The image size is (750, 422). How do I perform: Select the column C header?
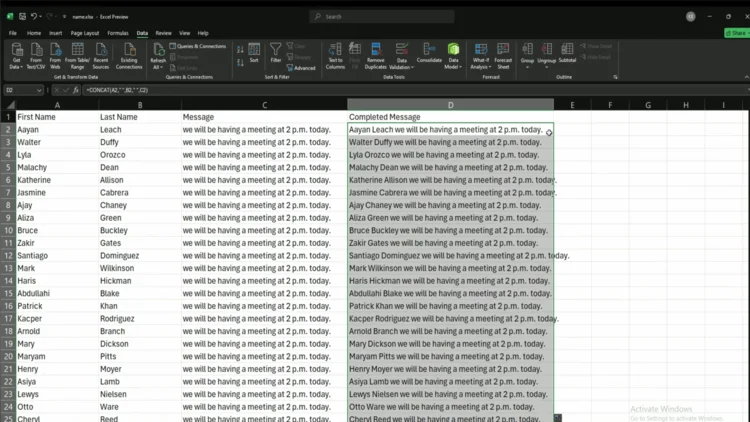tap(265, 105)
